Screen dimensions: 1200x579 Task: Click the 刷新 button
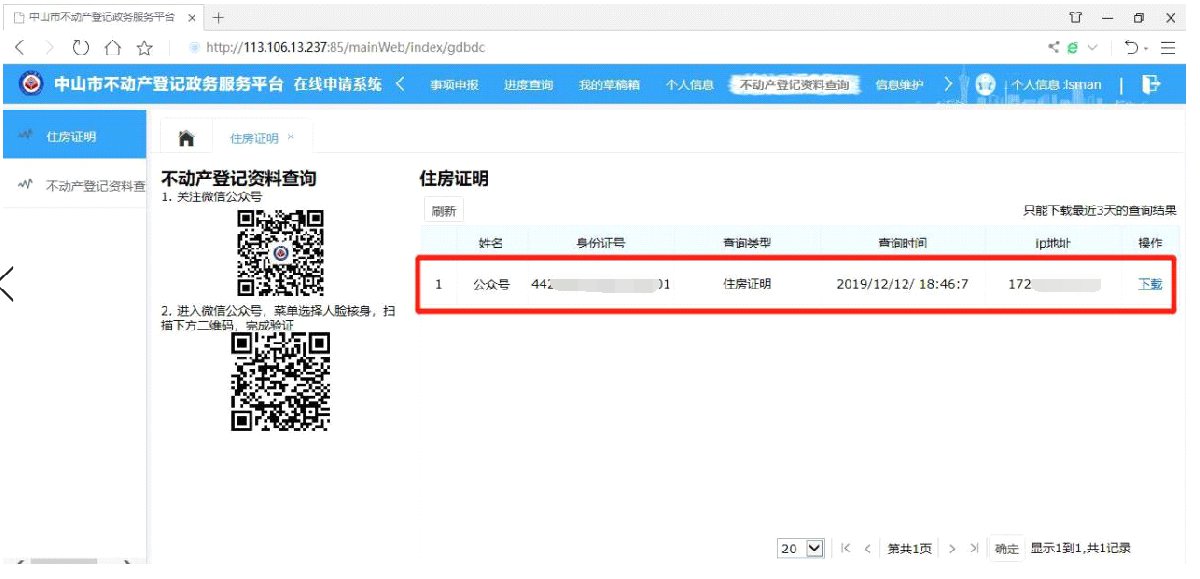tap(443, 211)
